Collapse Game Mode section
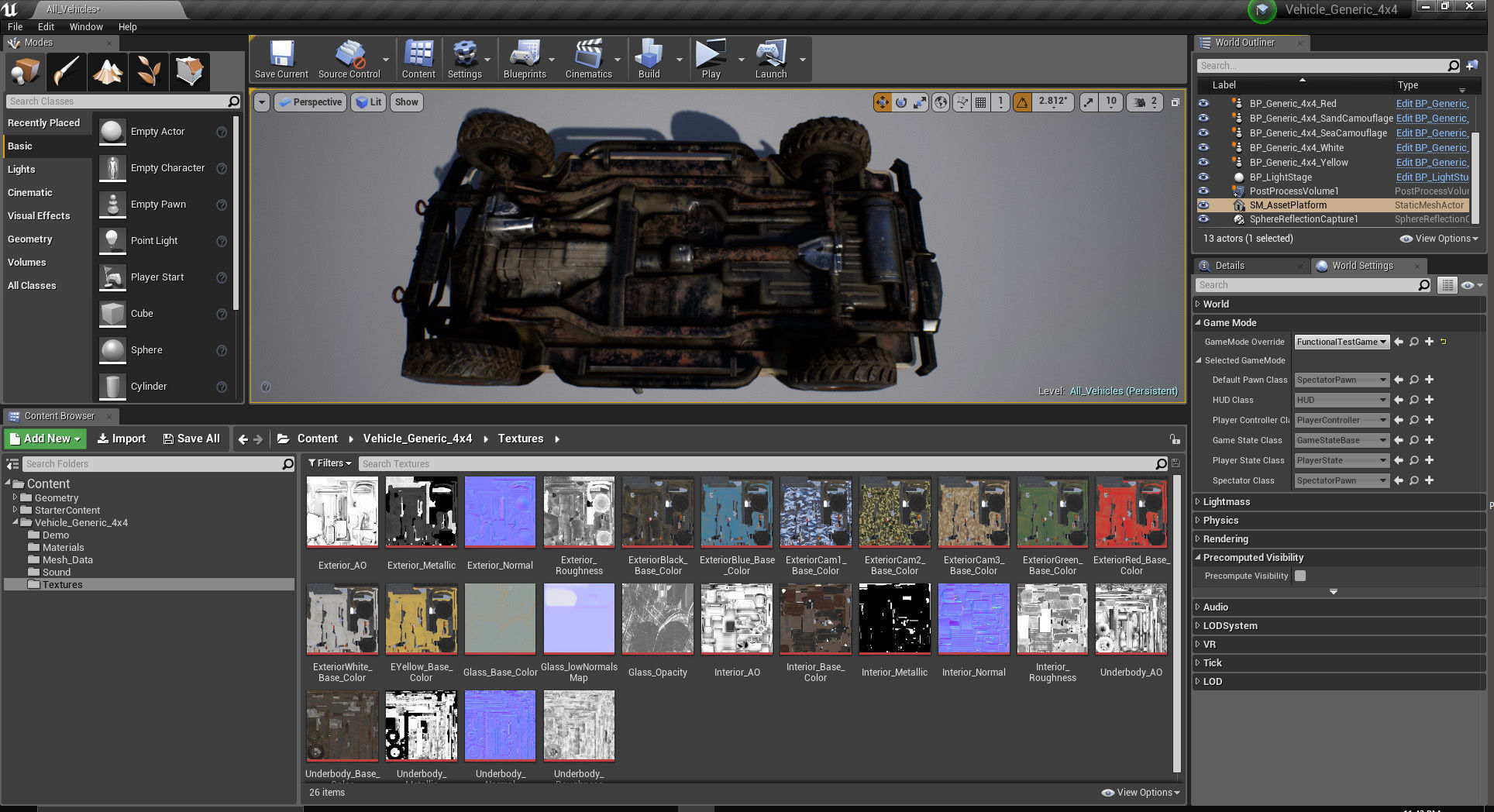 pos(1198,322)
